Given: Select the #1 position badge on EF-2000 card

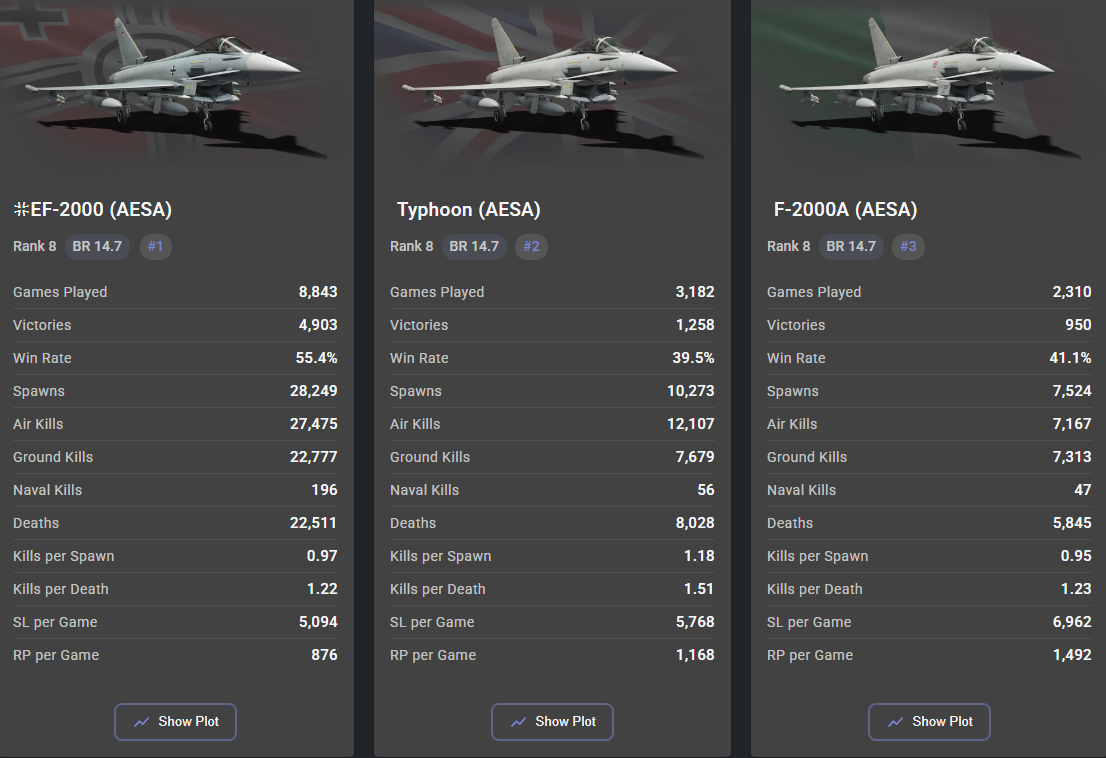Looking at the screenshot, I should tap(155, 246).
